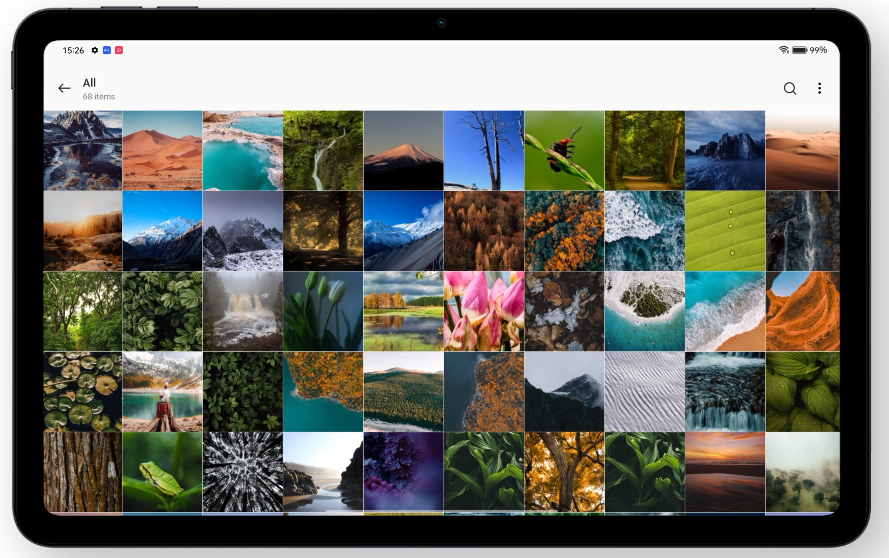
Task: Tap the "All" album title
Action: 89,83
